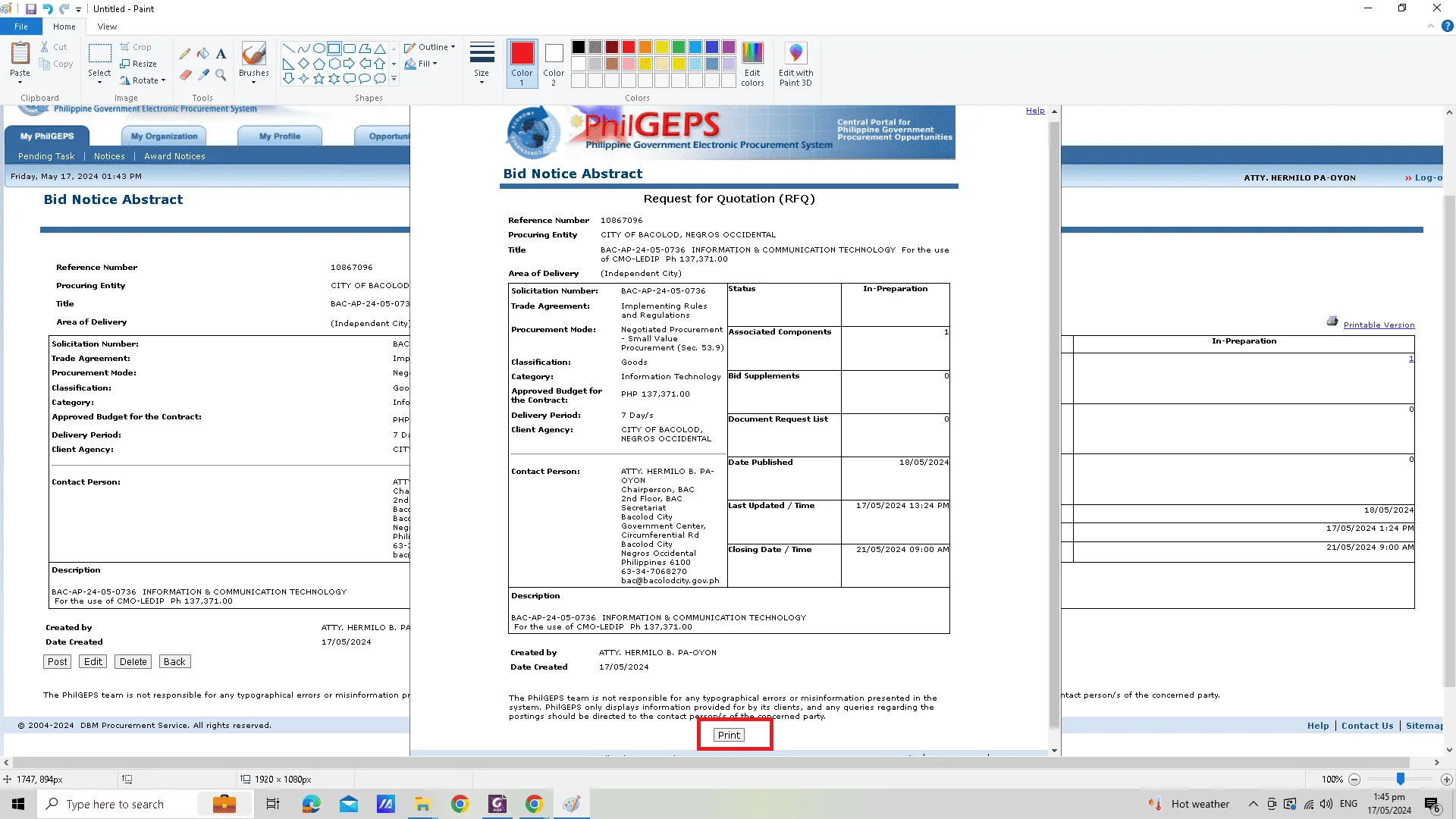The height and width of the screenshot is (819, 1456).
Task: Select the Pencil tool
Action: [x=185, y=54]
